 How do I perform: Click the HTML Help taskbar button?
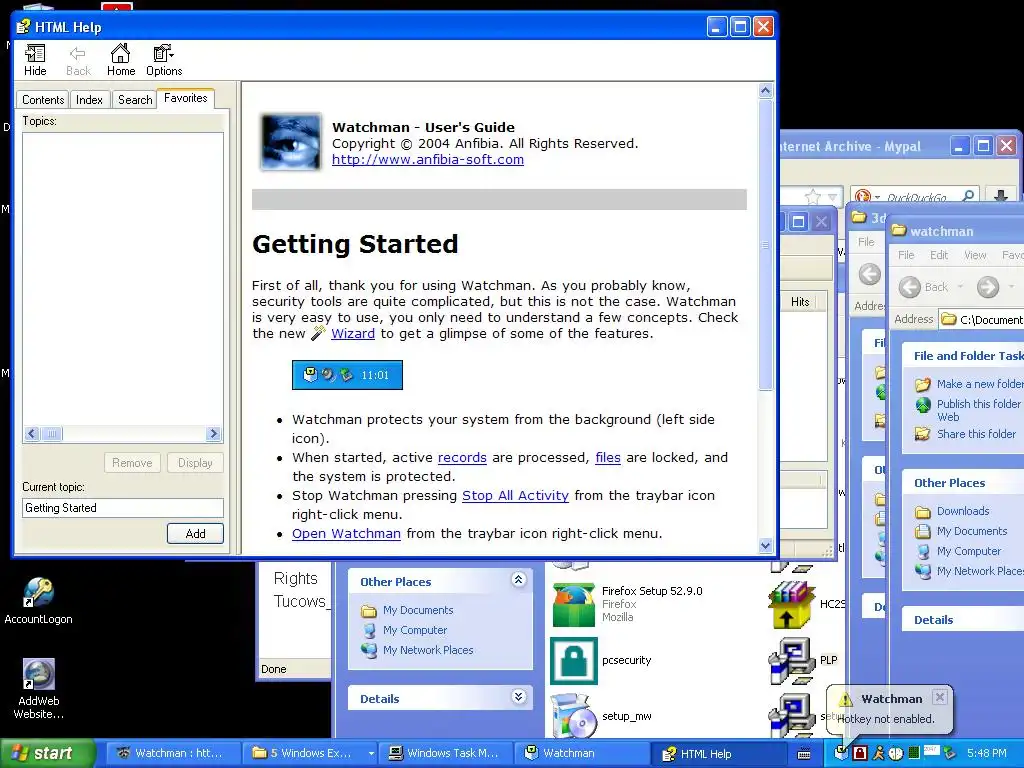pyautogui.click(x=718, y=754)
